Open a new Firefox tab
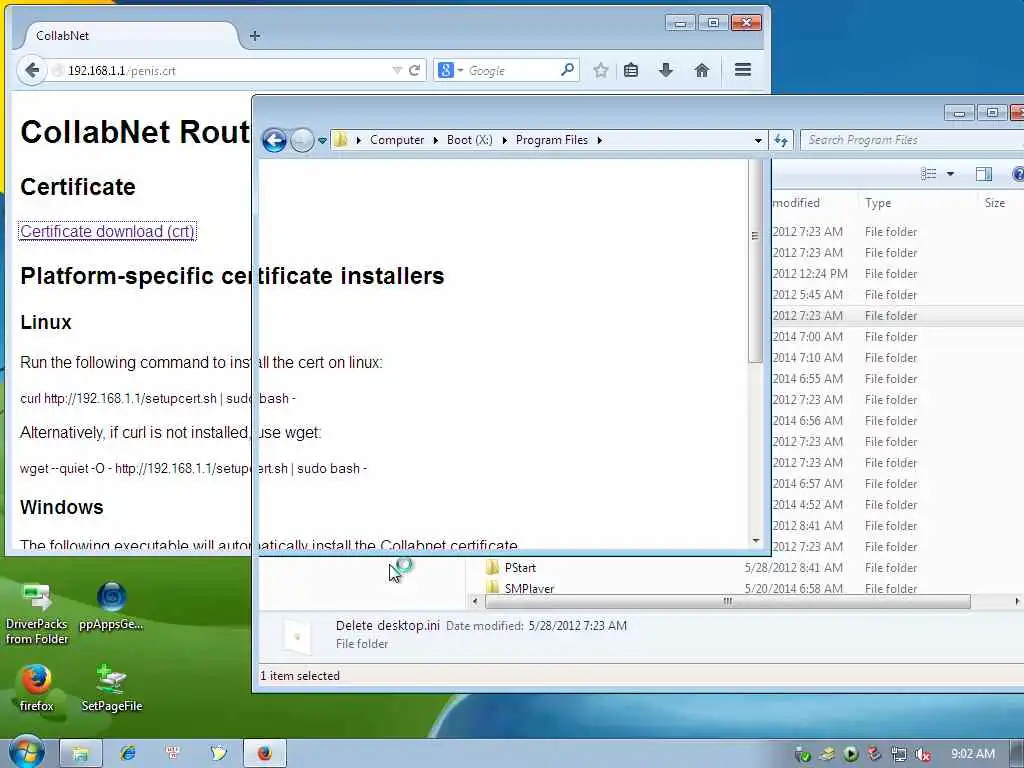 255,36
